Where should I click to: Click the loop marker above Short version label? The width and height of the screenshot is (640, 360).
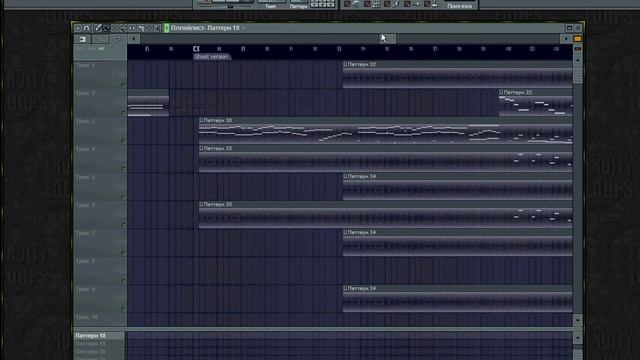196,49
